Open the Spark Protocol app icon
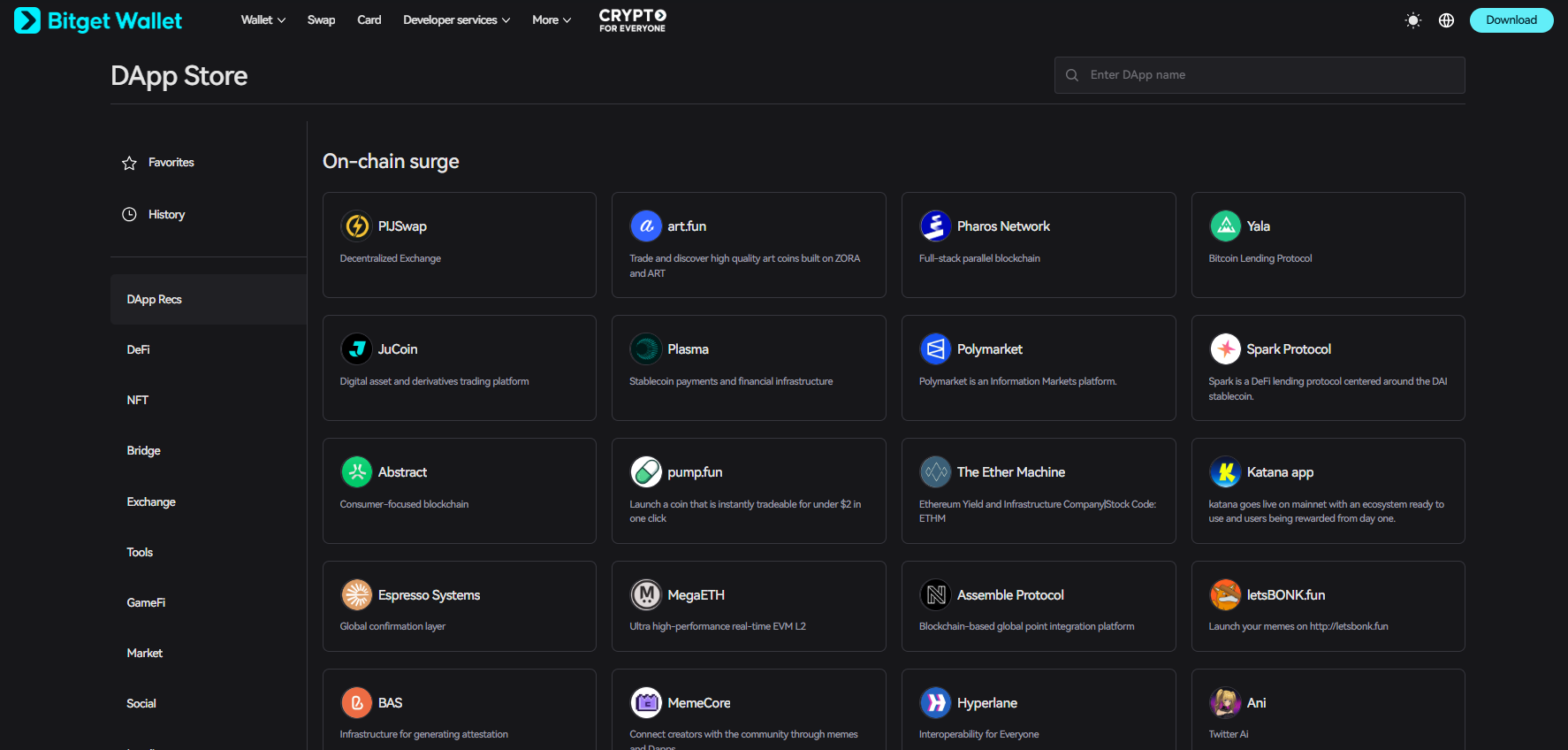This screenshot has height=750, width=1568. click(1225, 349)
